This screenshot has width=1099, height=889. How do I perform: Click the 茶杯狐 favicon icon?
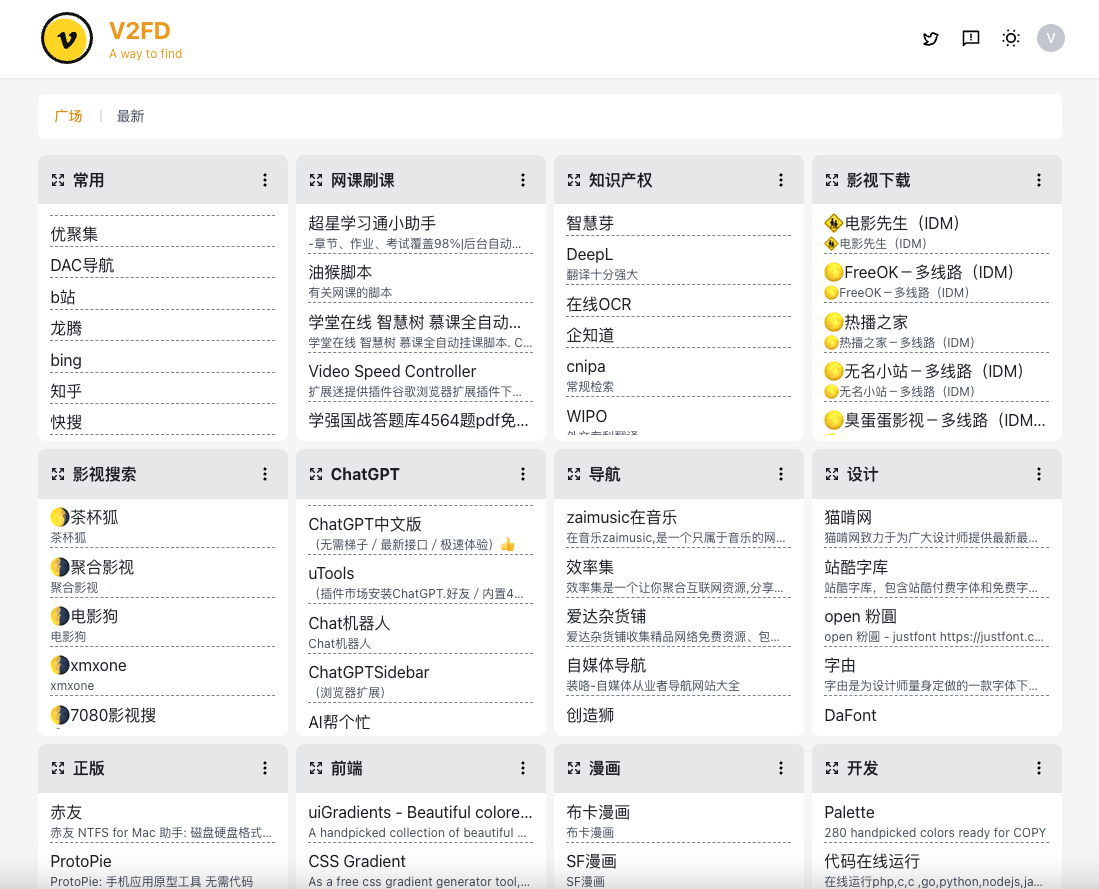click(60, 517)
